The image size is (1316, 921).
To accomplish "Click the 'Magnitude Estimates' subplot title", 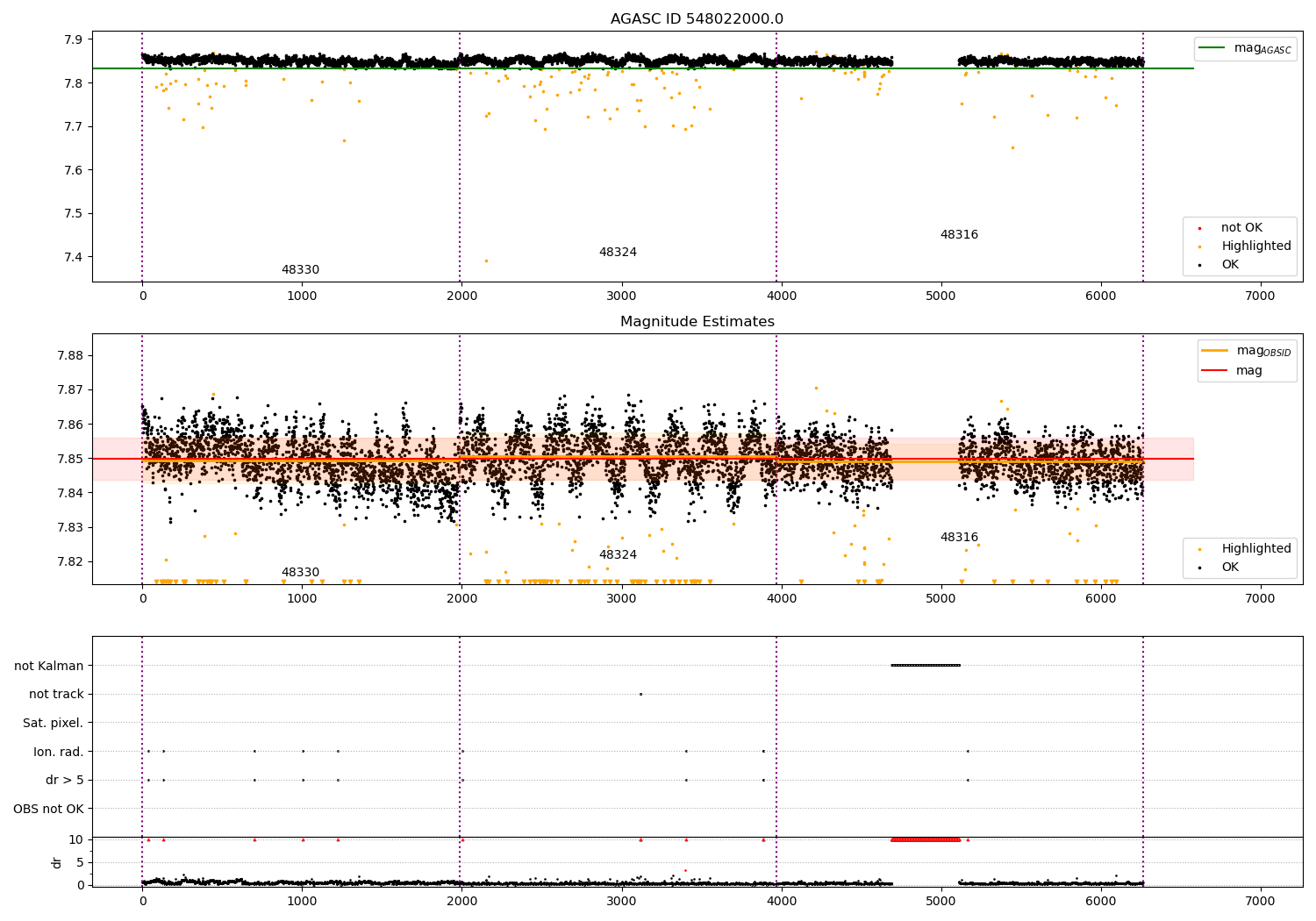I will 697,322.
